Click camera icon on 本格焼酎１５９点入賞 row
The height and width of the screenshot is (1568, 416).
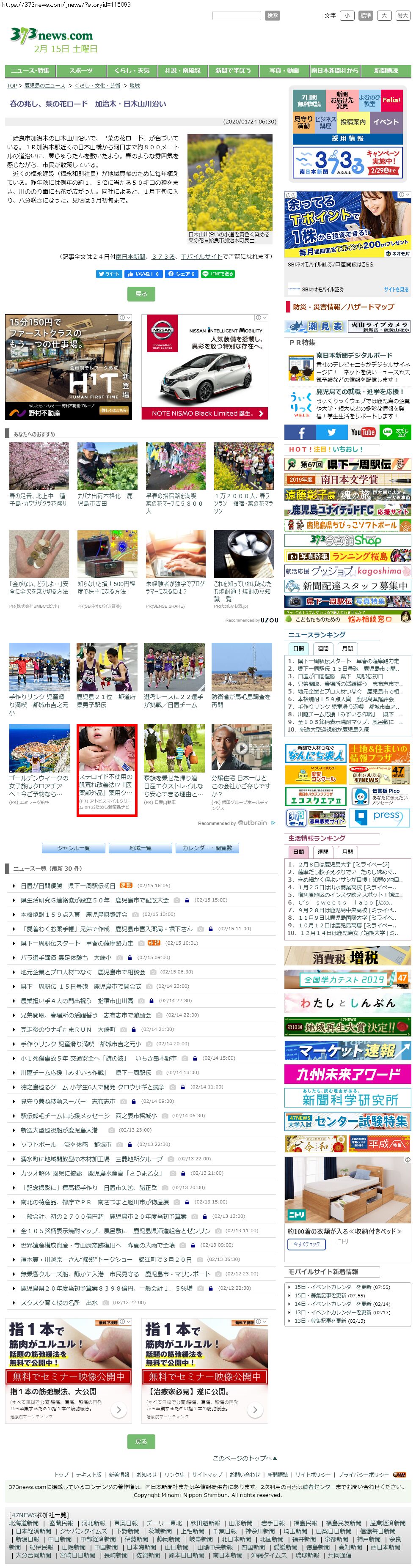pos(135,914)
